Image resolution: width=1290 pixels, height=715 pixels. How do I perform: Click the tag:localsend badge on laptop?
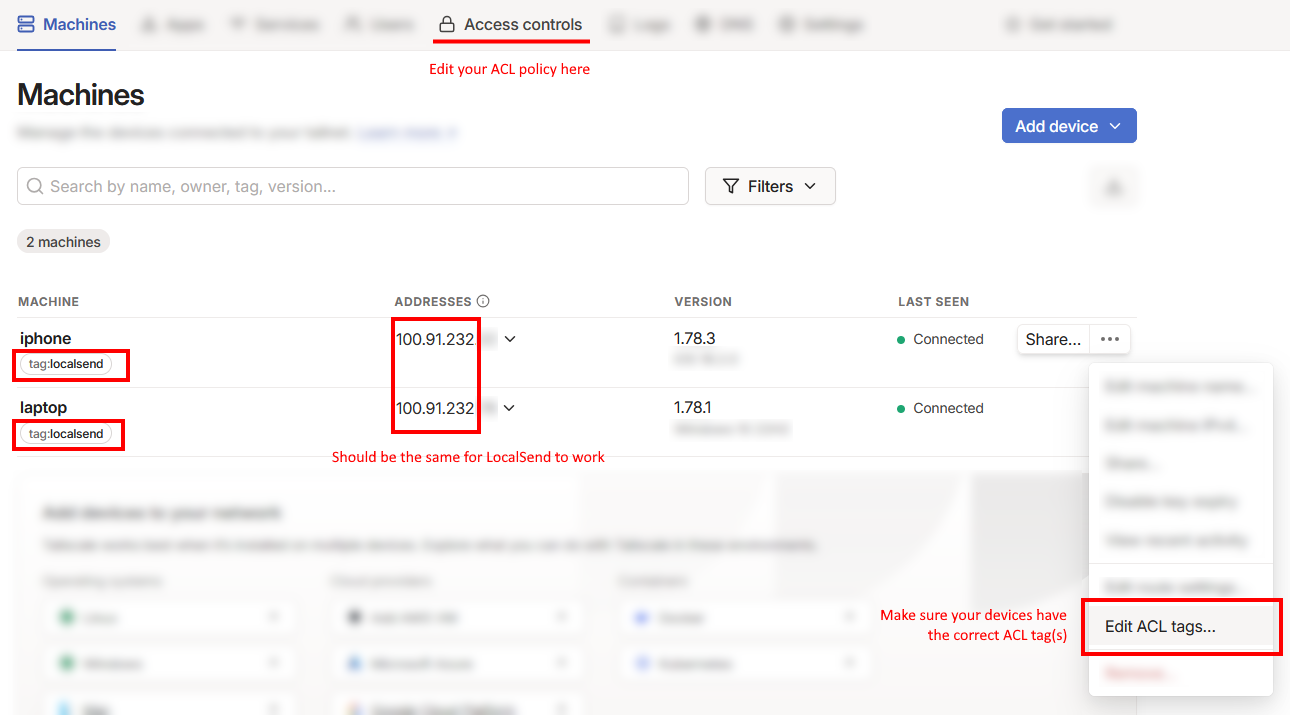pos(68,434)
